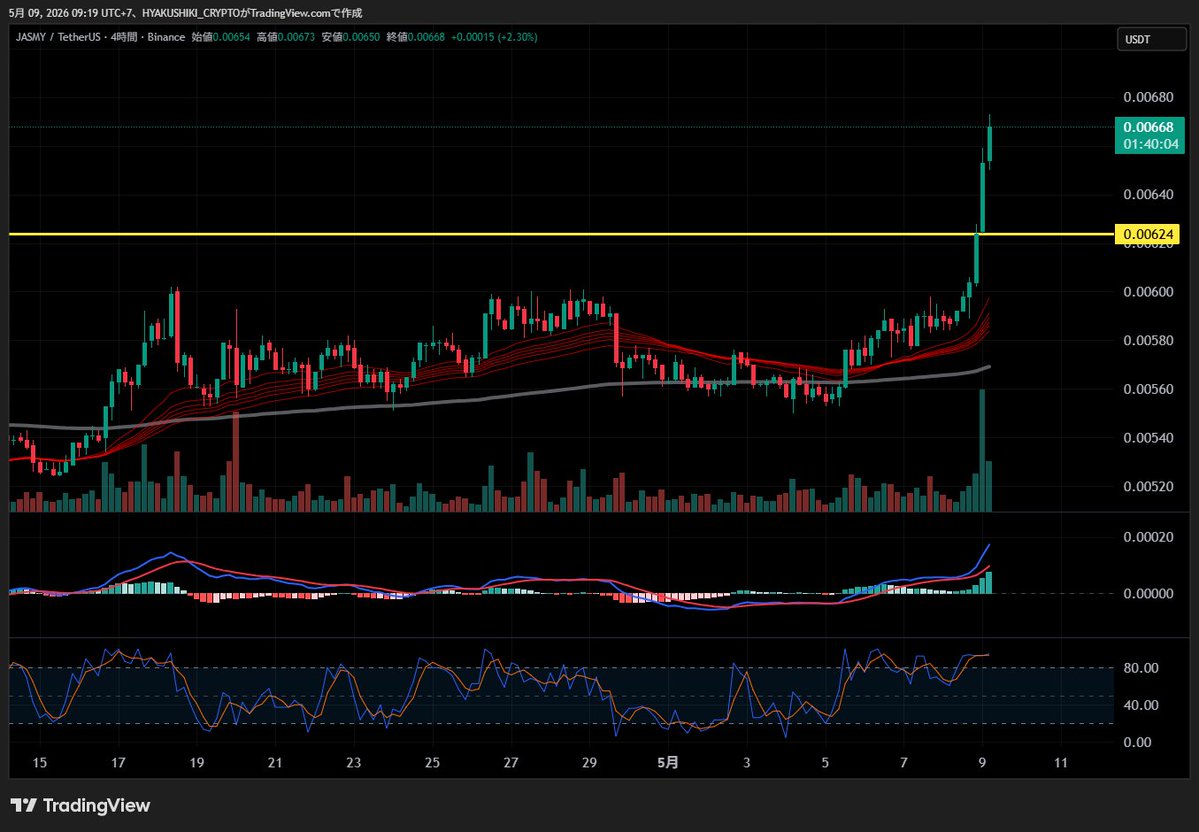Screen dimensions: 1199x832
Task: Click the +0.00015 (+2.30%) change value
Action: pos(494,37)
